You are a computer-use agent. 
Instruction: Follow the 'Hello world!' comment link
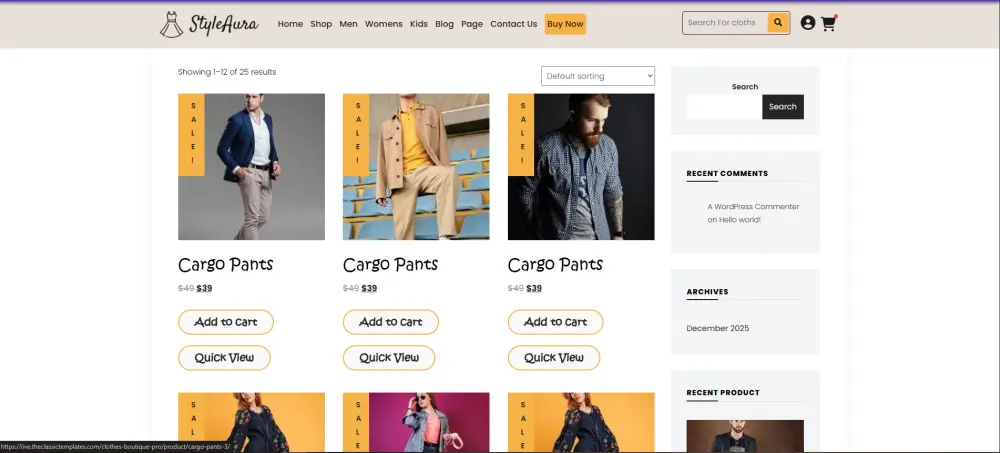(x=740, y=219)
